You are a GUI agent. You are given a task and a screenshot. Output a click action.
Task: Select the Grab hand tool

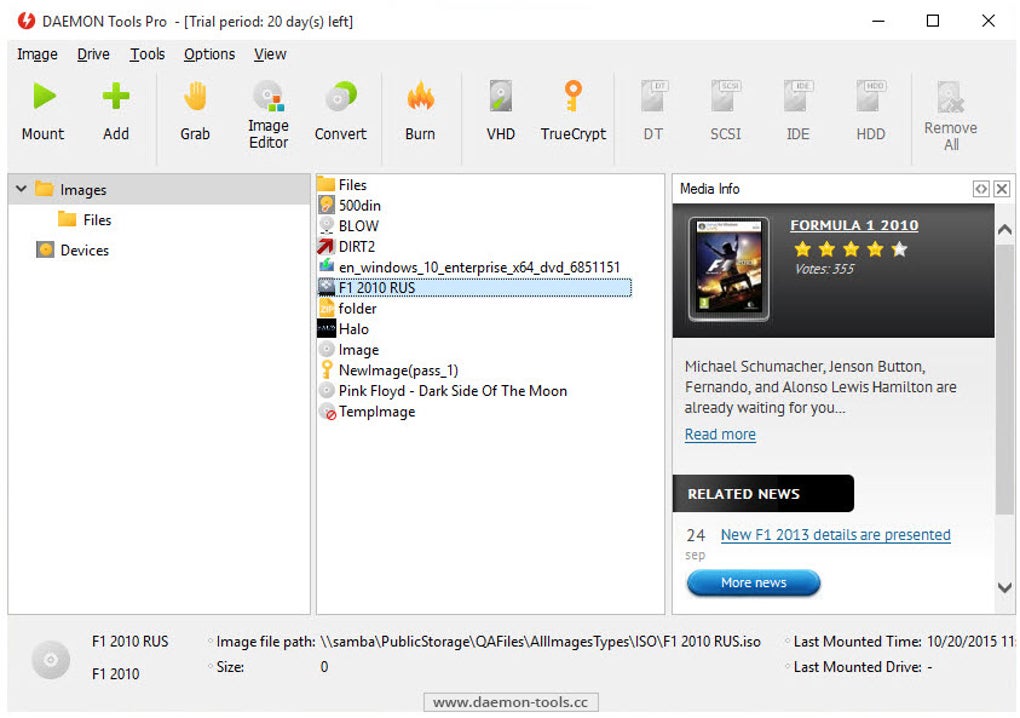[195, 96]
